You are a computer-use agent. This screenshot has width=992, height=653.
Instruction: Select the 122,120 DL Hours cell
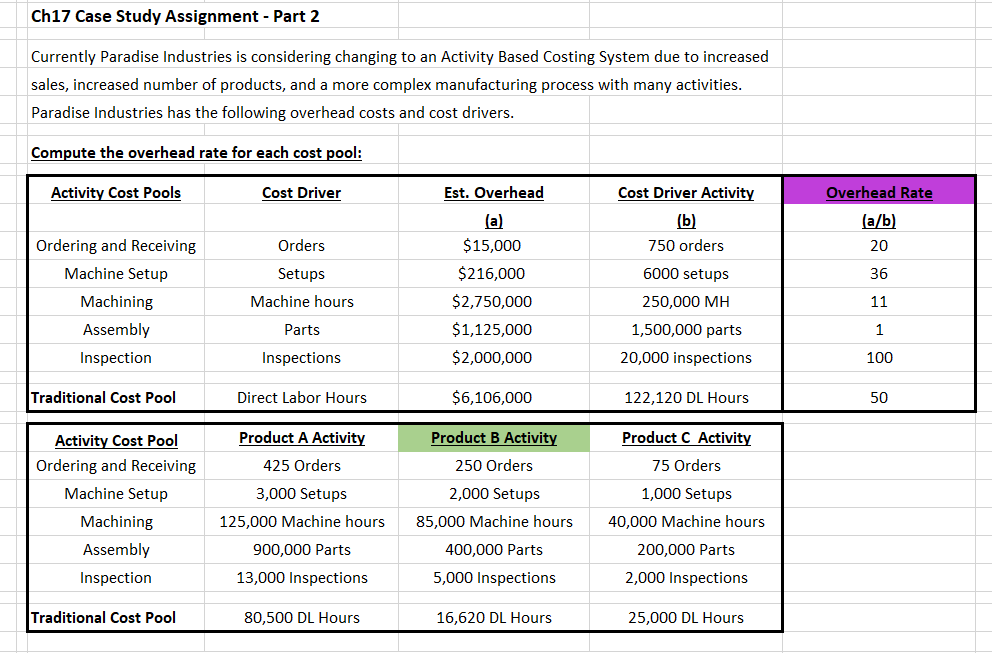coord(685,397)
